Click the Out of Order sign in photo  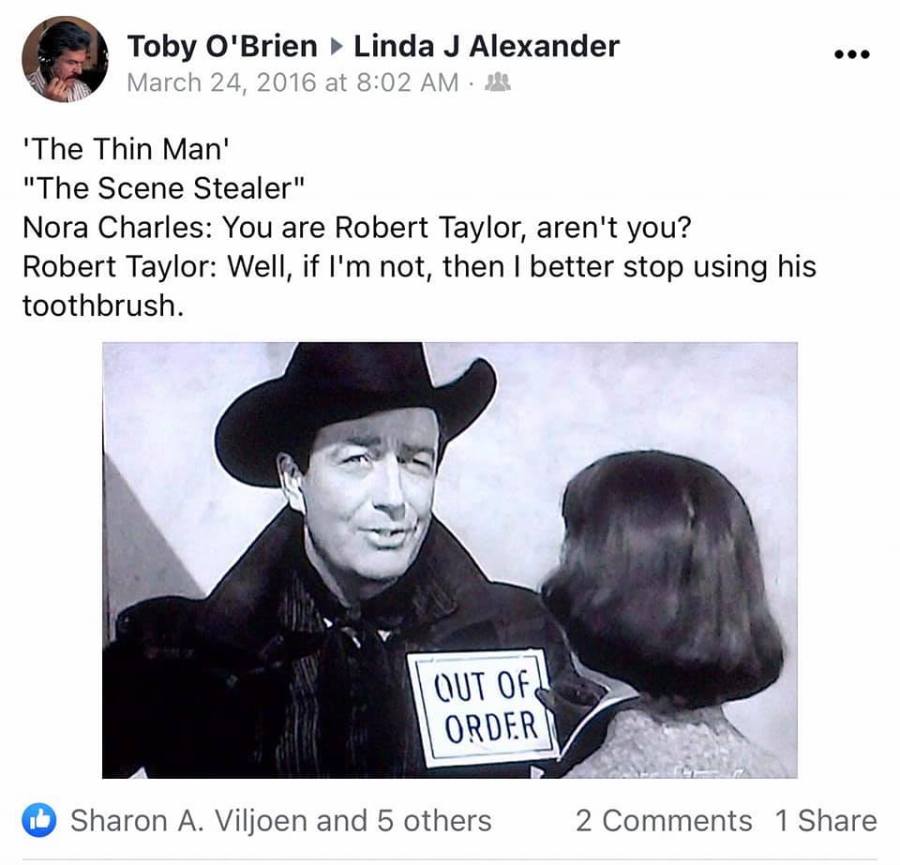point(483,708)
